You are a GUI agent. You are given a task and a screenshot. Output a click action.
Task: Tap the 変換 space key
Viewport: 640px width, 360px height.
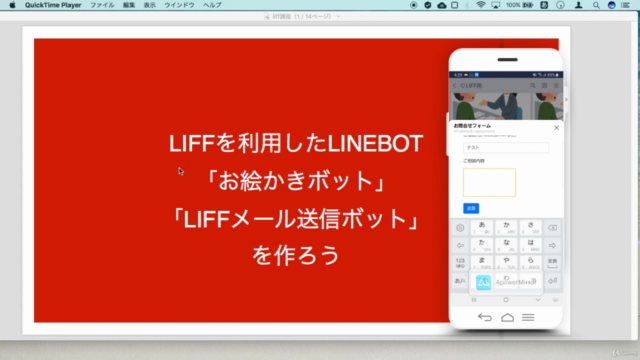pyautogui.click(x=552, y=263)
